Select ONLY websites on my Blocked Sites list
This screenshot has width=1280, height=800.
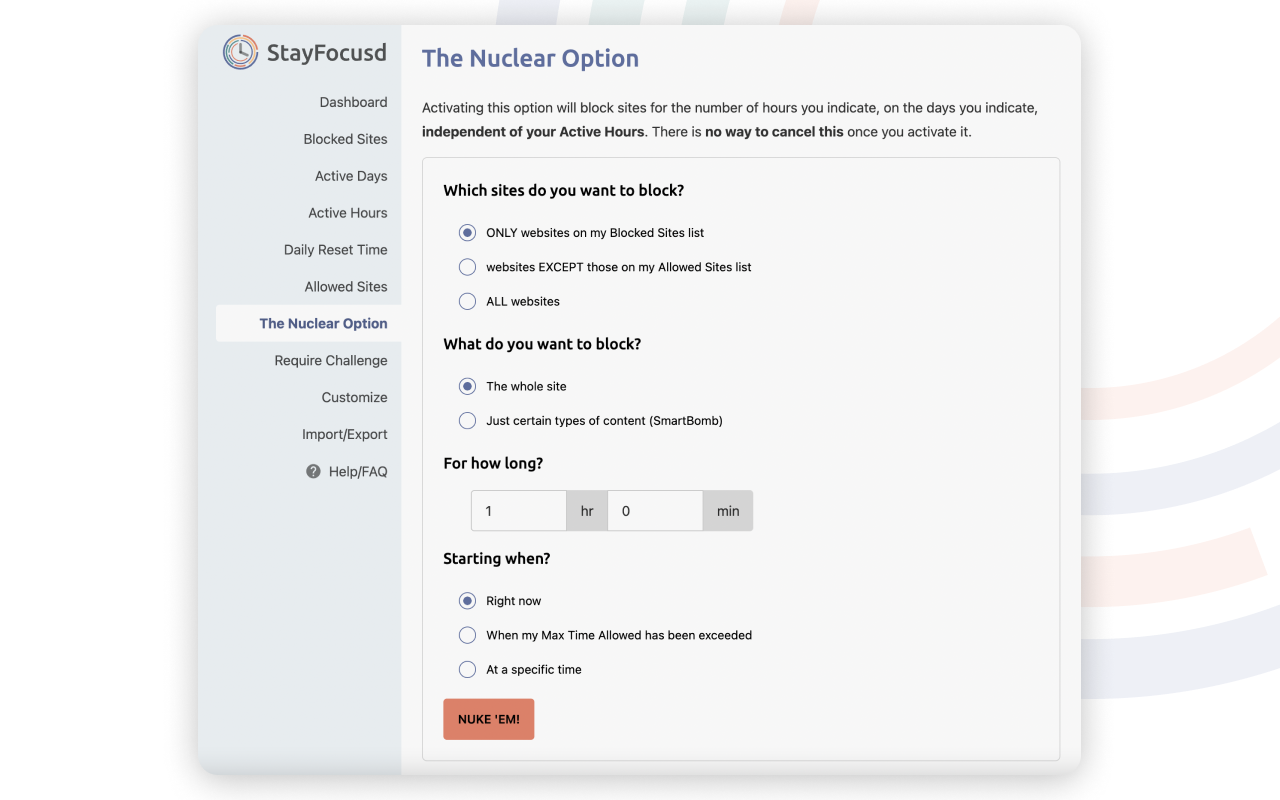[467, 232]
